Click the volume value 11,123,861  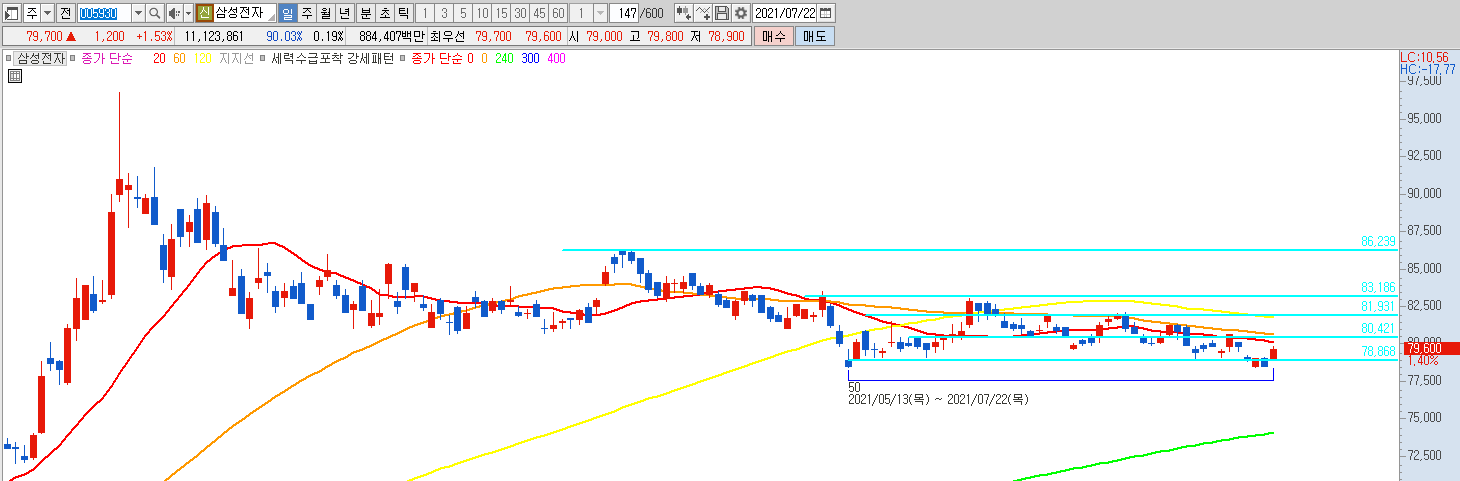tap(214, 36)
